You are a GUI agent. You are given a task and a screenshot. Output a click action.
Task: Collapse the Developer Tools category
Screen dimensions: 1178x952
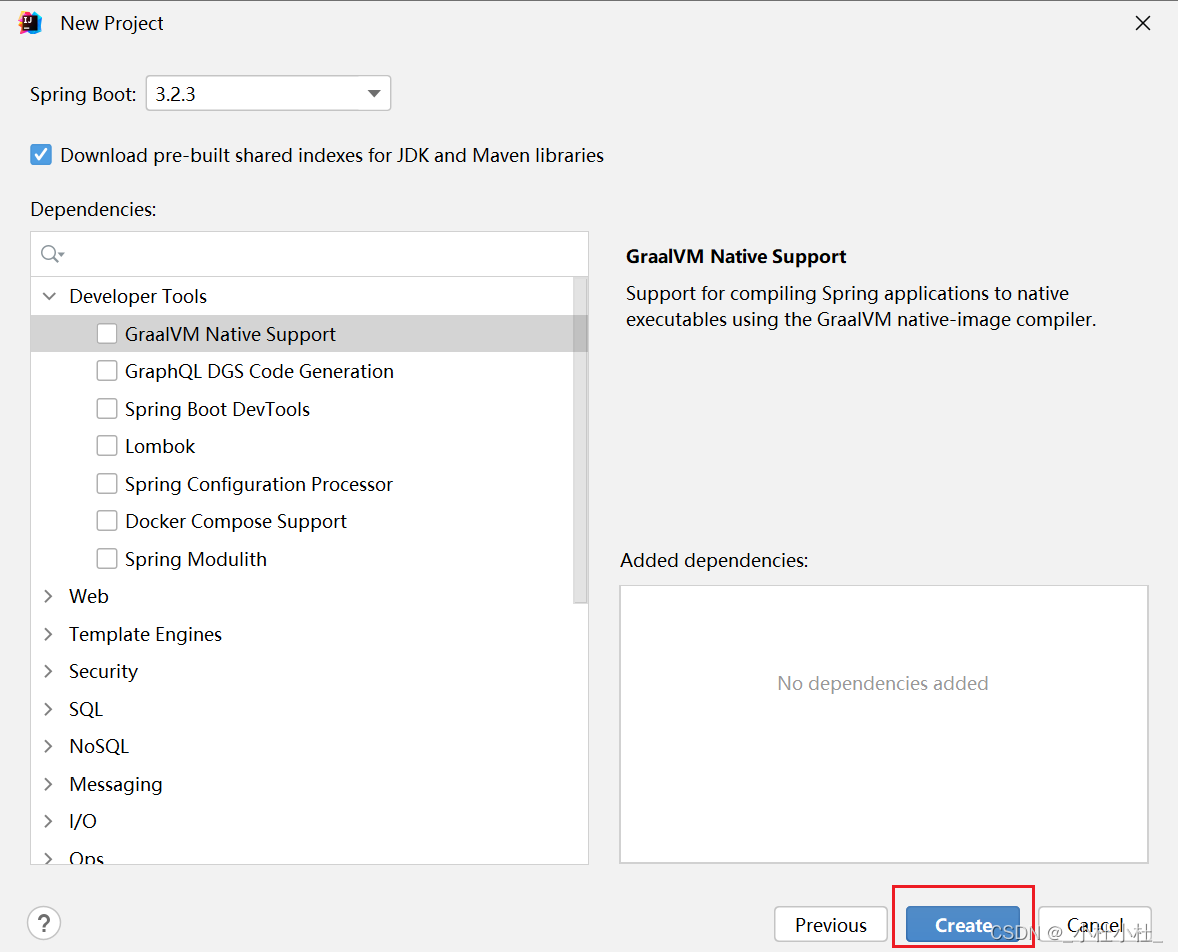pos(50,296)
